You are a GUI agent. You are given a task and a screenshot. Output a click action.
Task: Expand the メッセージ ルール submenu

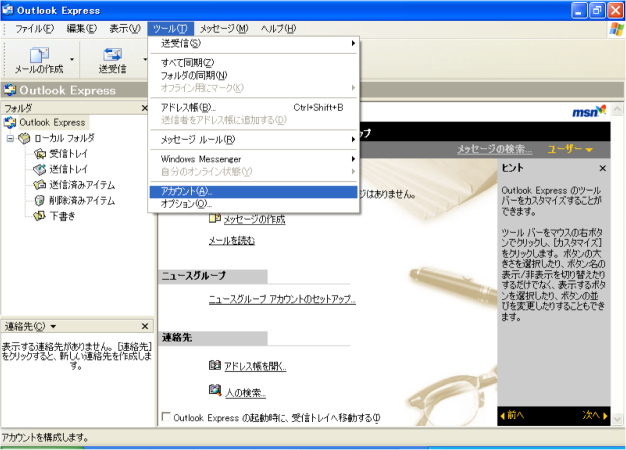[x=353, y=139]
